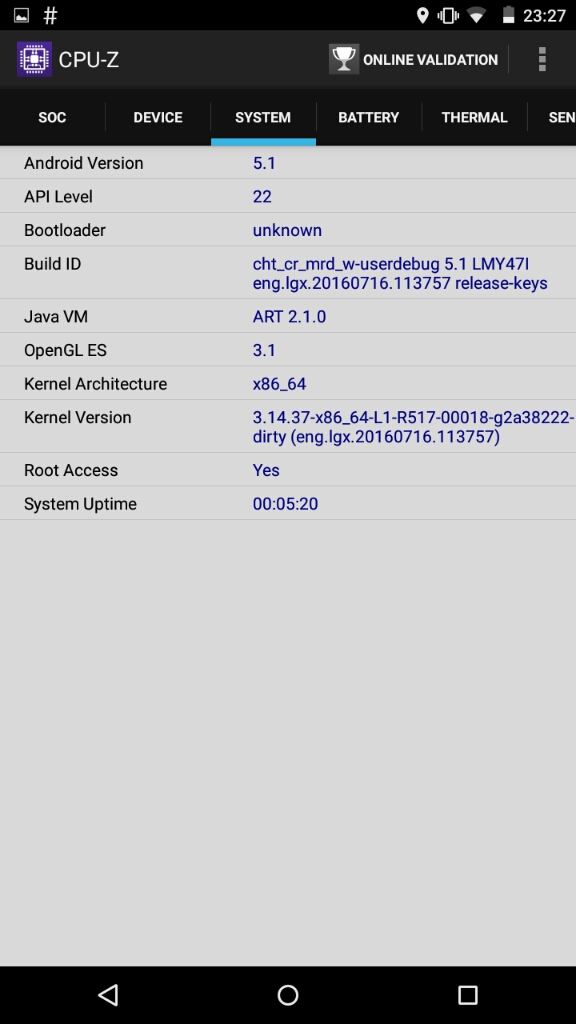Click the ONLINE VALIDATION button label
The height and width of the screenshot is (1024, 576).
point(430,59)
